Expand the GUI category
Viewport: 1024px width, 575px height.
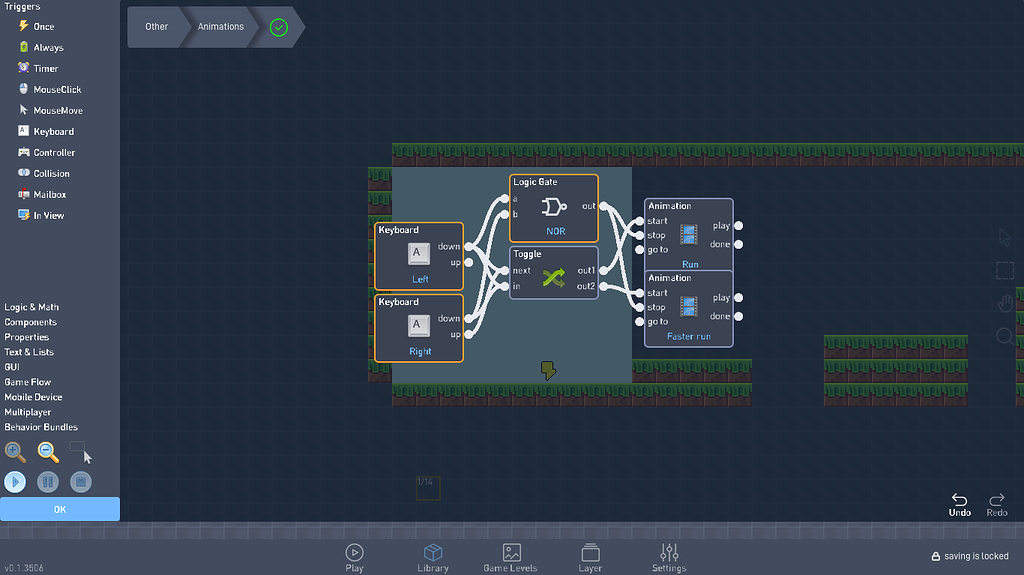12,367
